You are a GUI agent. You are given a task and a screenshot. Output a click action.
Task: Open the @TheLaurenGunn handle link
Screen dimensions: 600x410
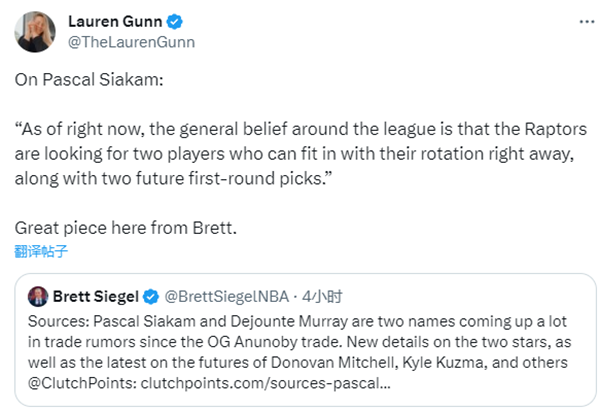point(130,42)
